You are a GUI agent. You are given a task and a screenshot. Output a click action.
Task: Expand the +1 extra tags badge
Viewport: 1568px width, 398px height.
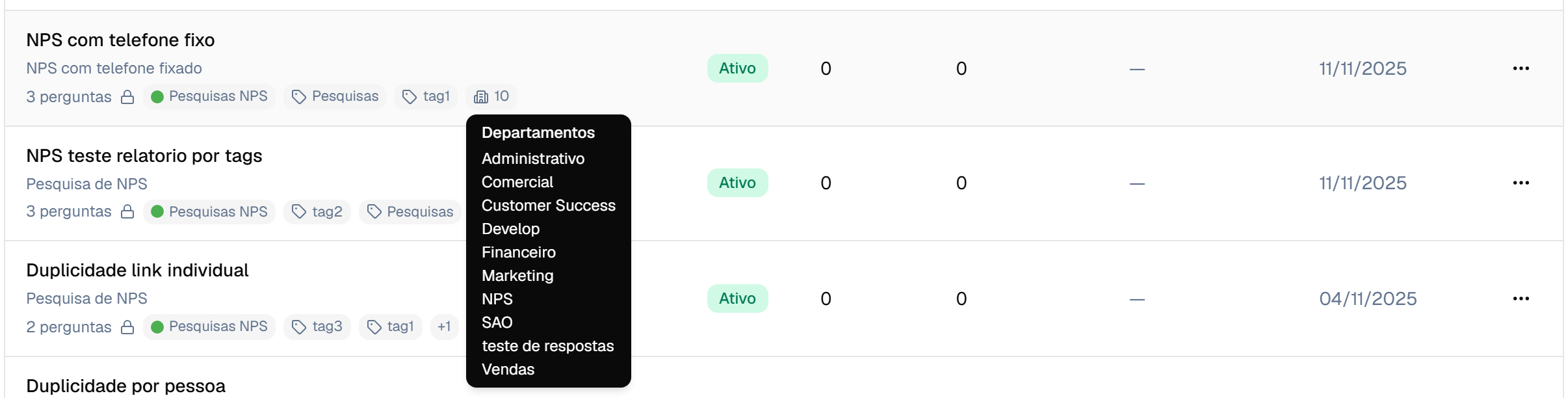445,326
